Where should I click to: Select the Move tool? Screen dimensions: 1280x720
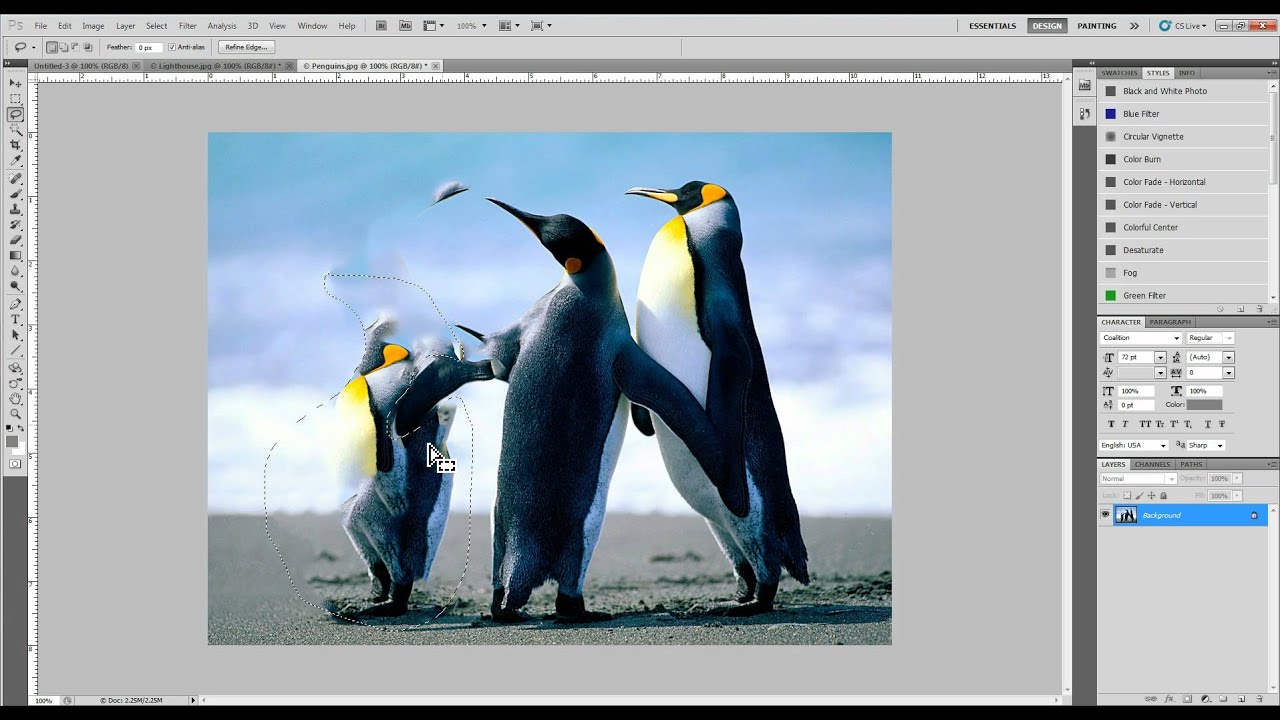15,83
